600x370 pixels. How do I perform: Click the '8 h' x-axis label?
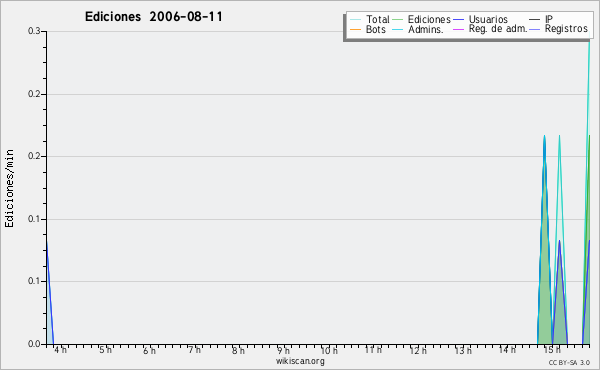pos(238,350)
